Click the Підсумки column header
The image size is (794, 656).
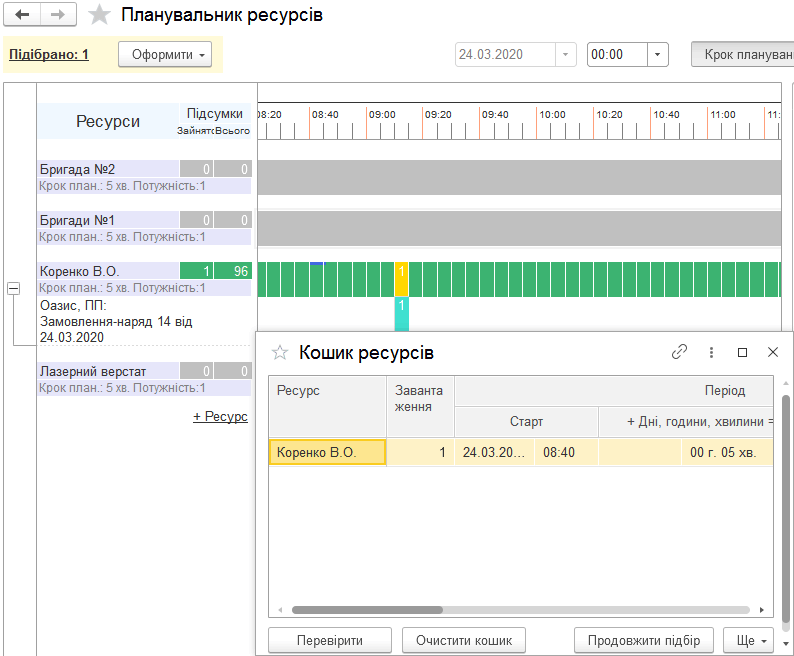215,113
